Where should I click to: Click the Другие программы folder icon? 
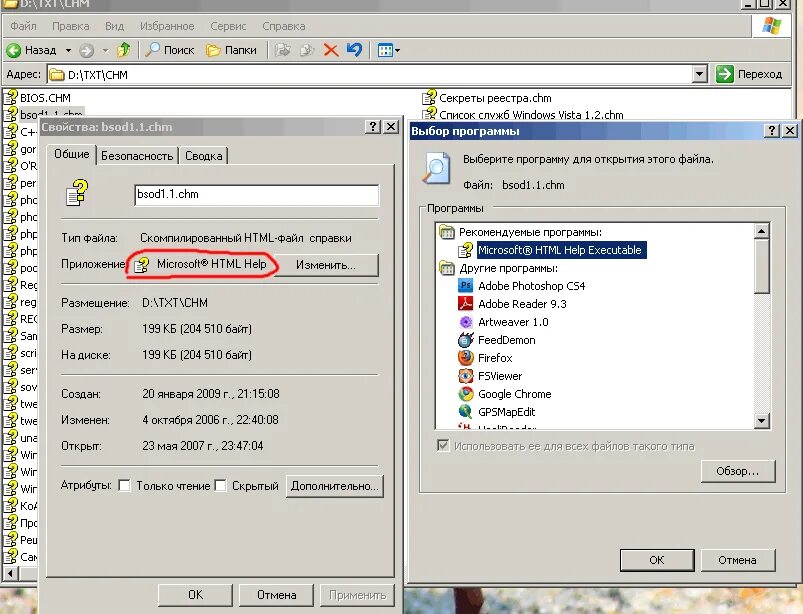coord(447,268)
